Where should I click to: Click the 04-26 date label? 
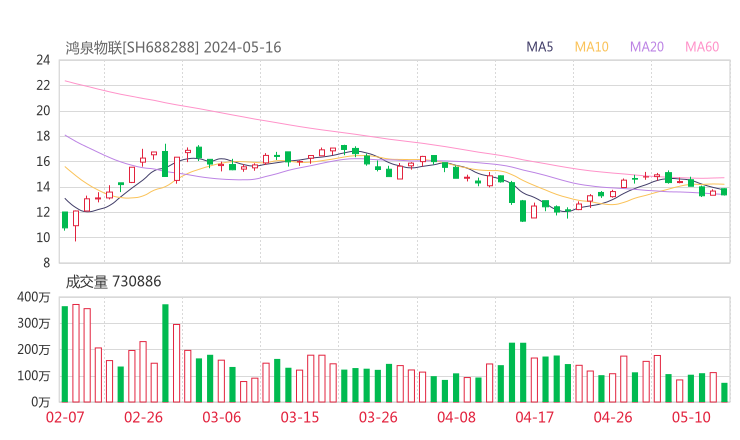point(613,417)
